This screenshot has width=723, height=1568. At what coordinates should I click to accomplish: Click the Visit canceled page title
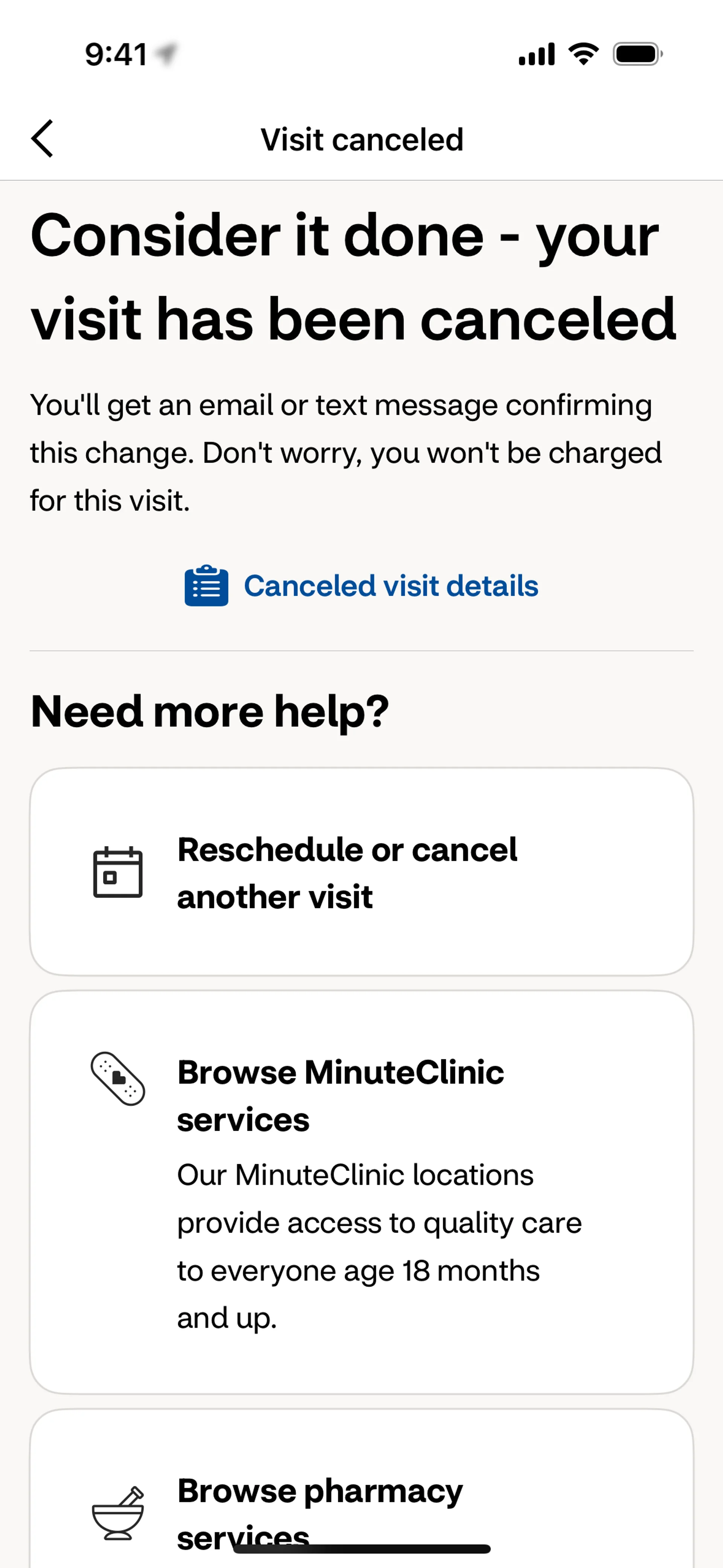[x=361, y=139]
